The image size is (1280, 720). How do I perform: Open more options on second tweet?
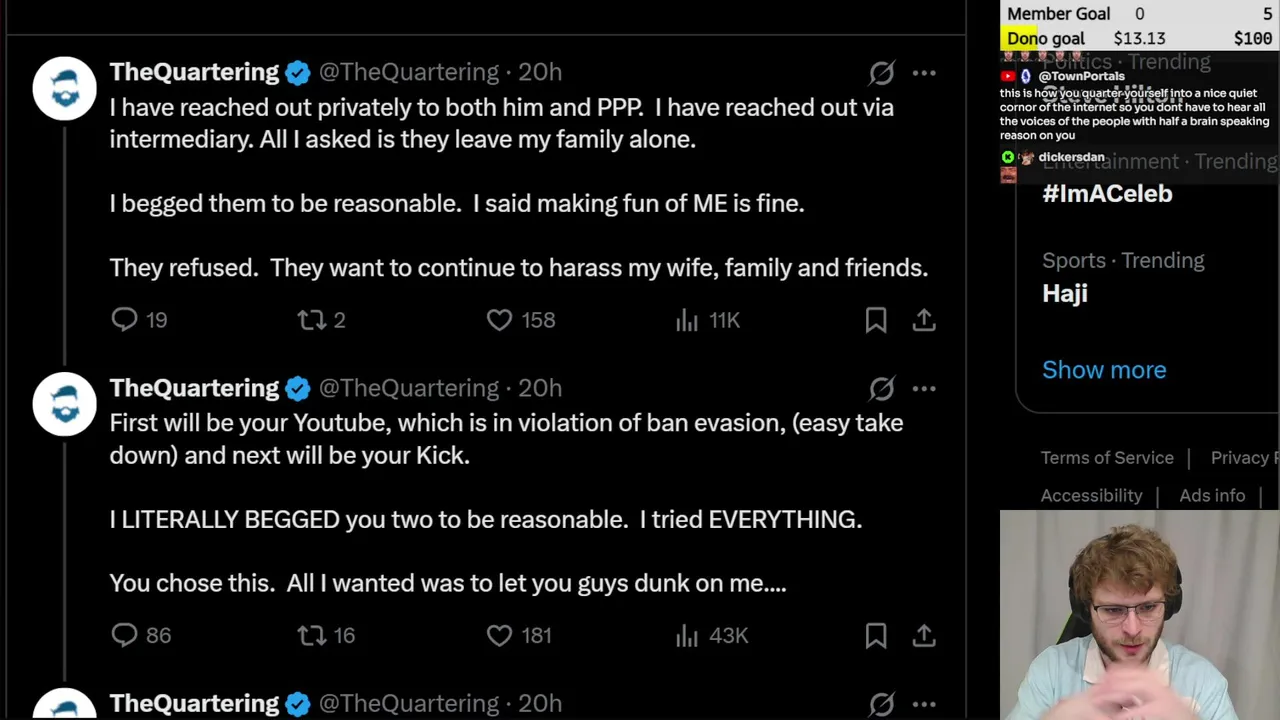pyautogui.click(x=924, y=388)
